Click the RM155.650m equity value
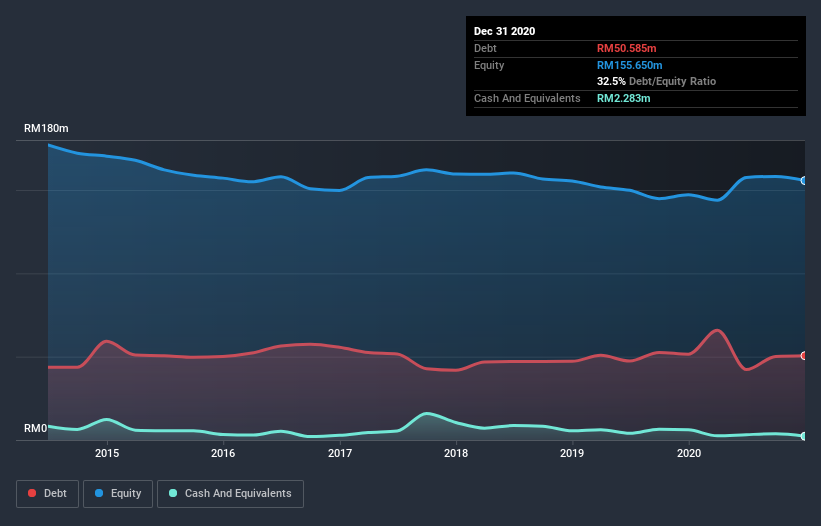 (x=629, y=65)
